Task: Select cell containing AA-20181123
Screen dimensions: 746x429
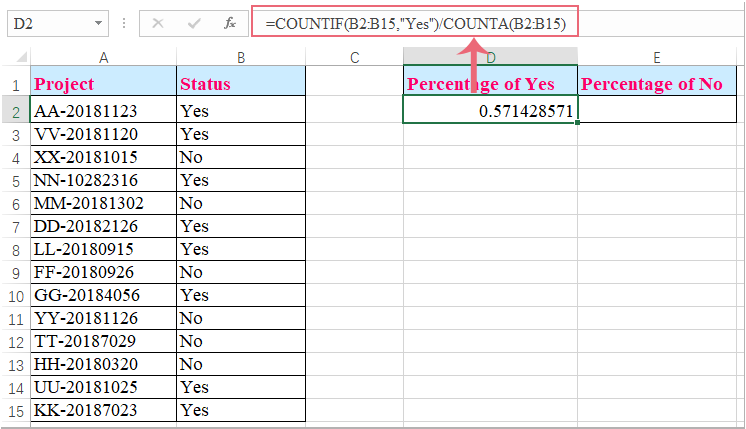Action: 103,110
